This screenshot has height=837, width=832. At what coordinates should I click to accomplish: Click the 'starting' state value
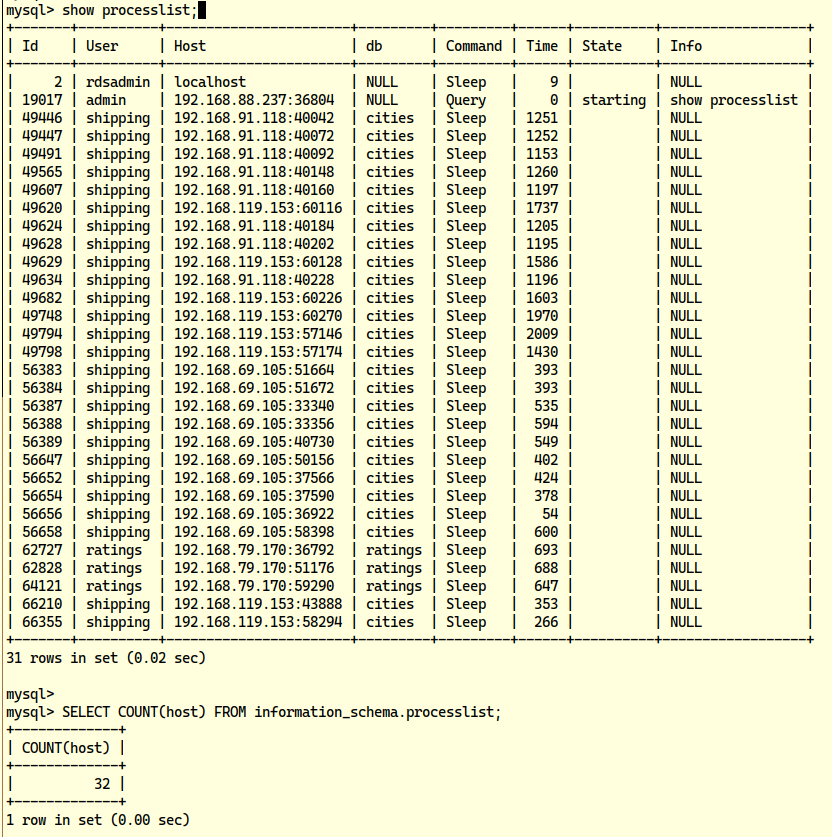614,100
